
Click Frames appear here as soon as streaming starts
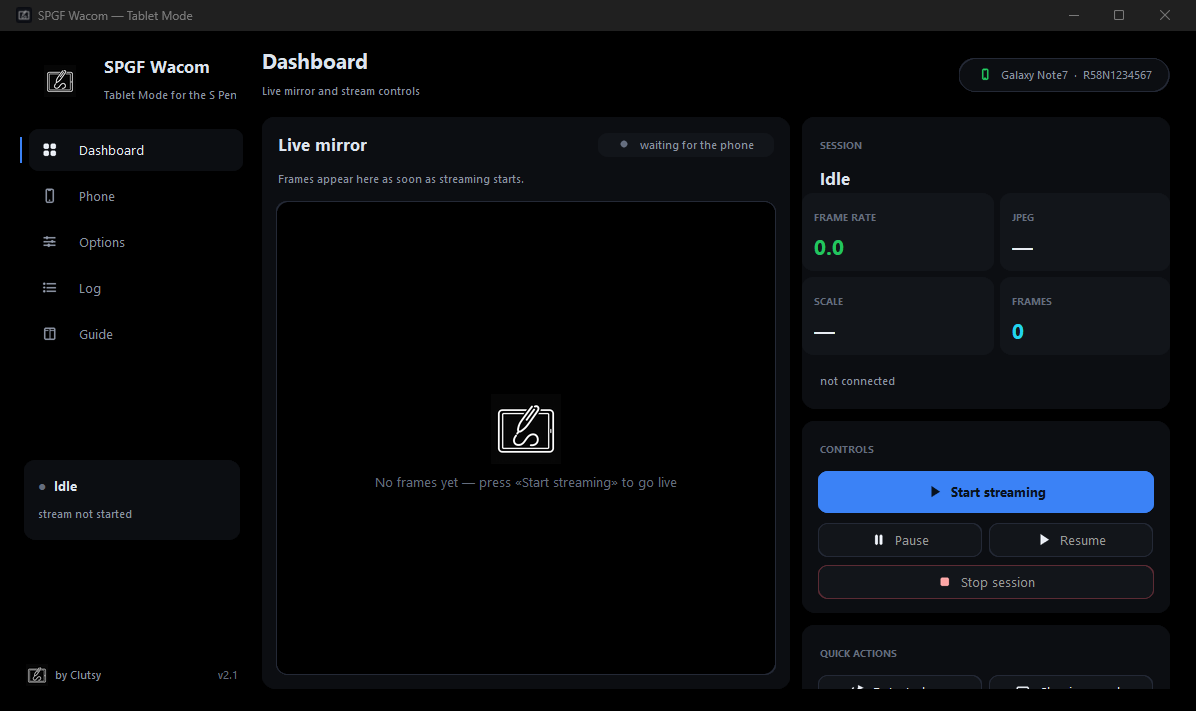(x=400, y=179)
